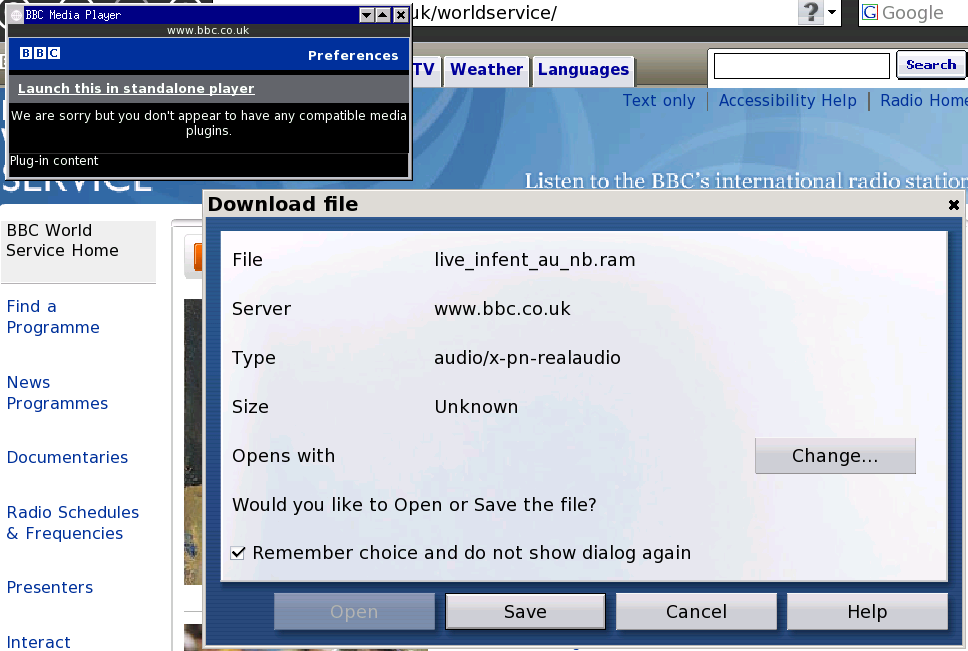Switch to the Weather tab
The width and height of the screenshot is (968, 651).
coord(486,69)
